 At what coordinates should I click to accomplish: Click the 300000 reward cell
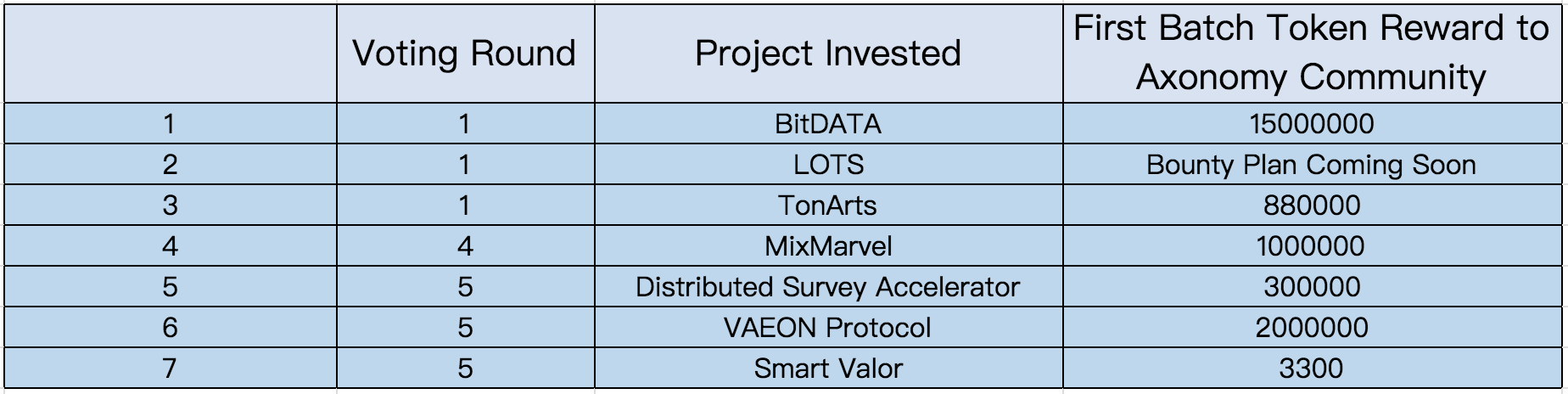pyautogui.click(x=1311, y=287)
